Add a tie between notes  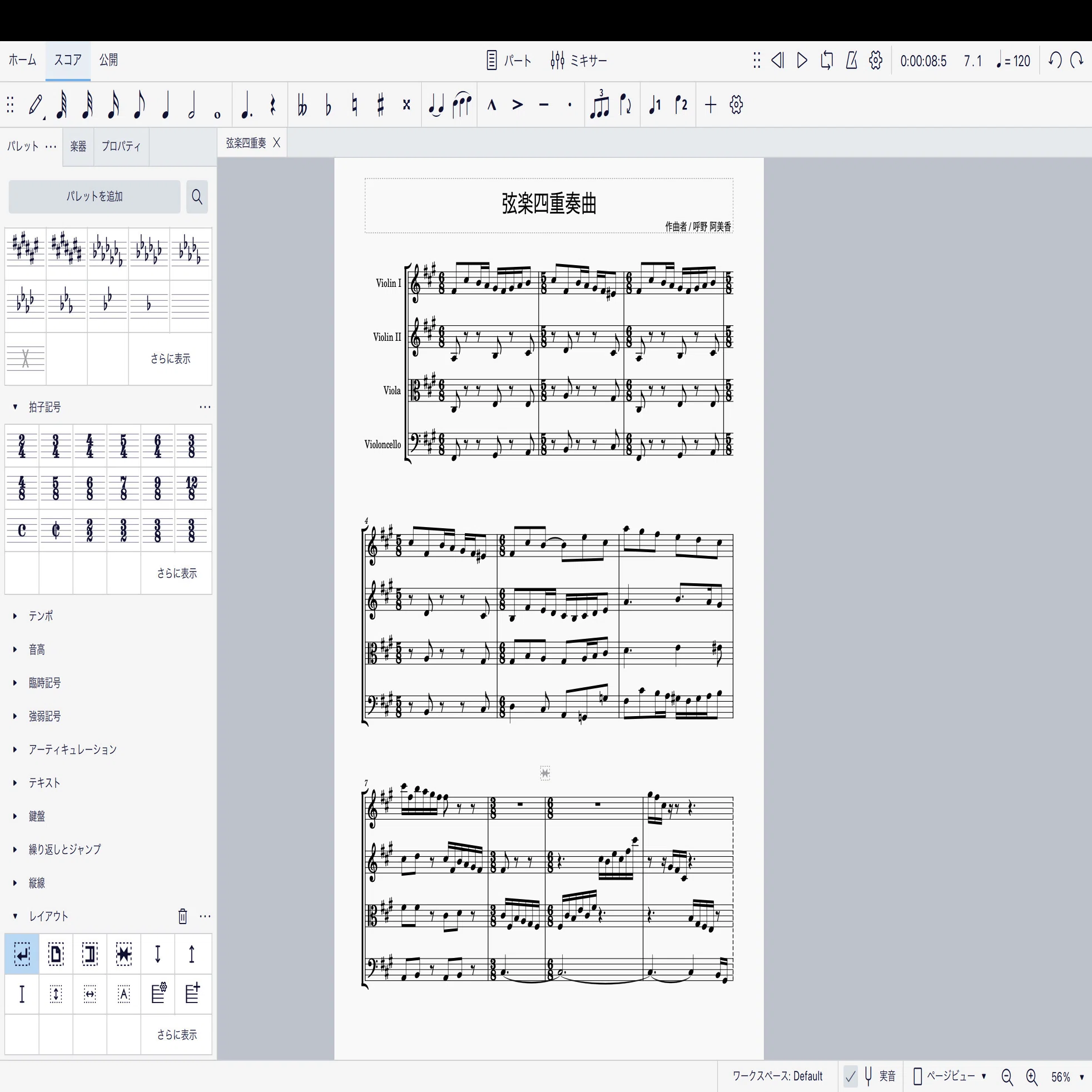coord(436,105)
